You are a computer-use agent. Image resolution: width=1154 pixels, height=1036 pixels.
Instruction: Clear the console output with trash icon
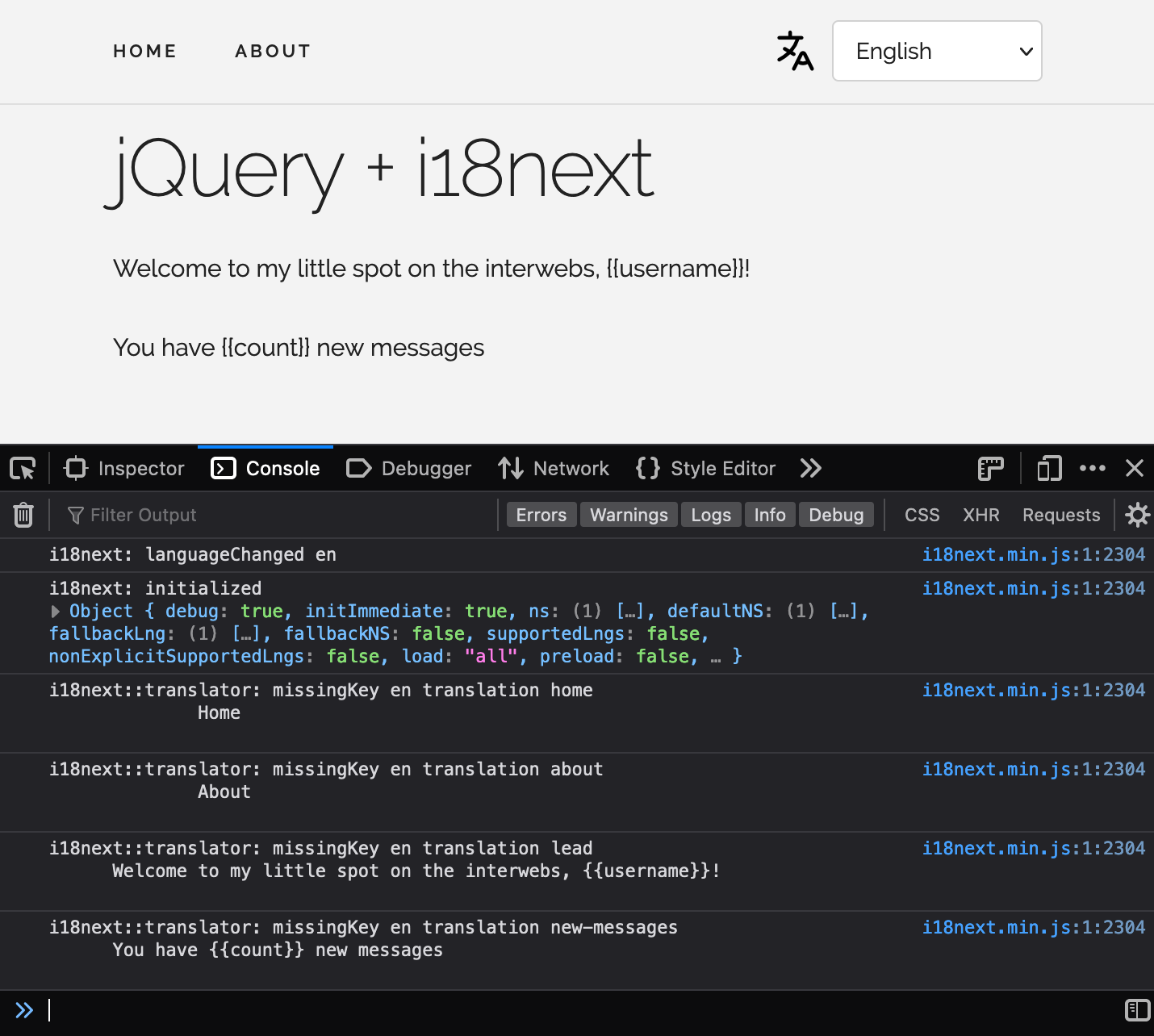pyautogui.click(x=23, y=514)
